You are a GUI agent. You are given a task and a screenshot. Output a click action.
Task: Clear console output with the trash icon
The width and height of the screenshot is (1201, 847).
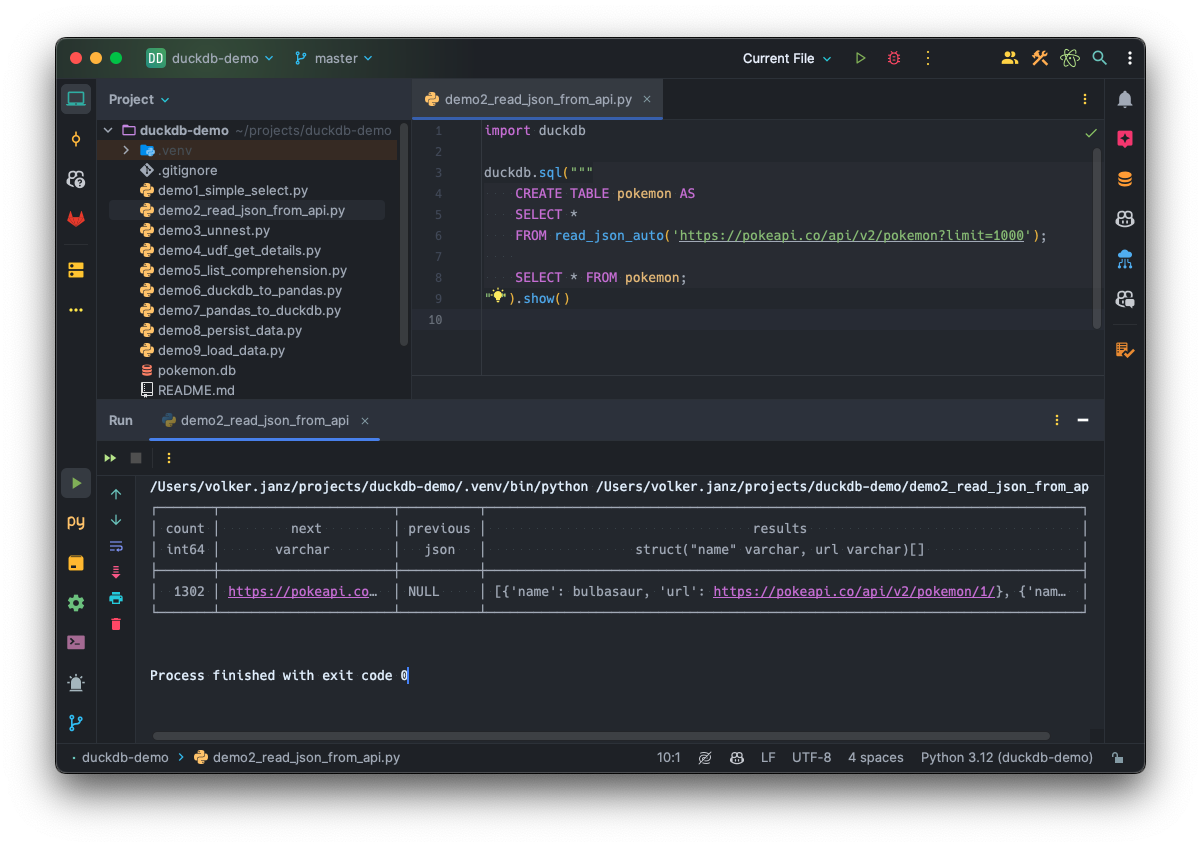pyautogui.click(x=115, y=623)
